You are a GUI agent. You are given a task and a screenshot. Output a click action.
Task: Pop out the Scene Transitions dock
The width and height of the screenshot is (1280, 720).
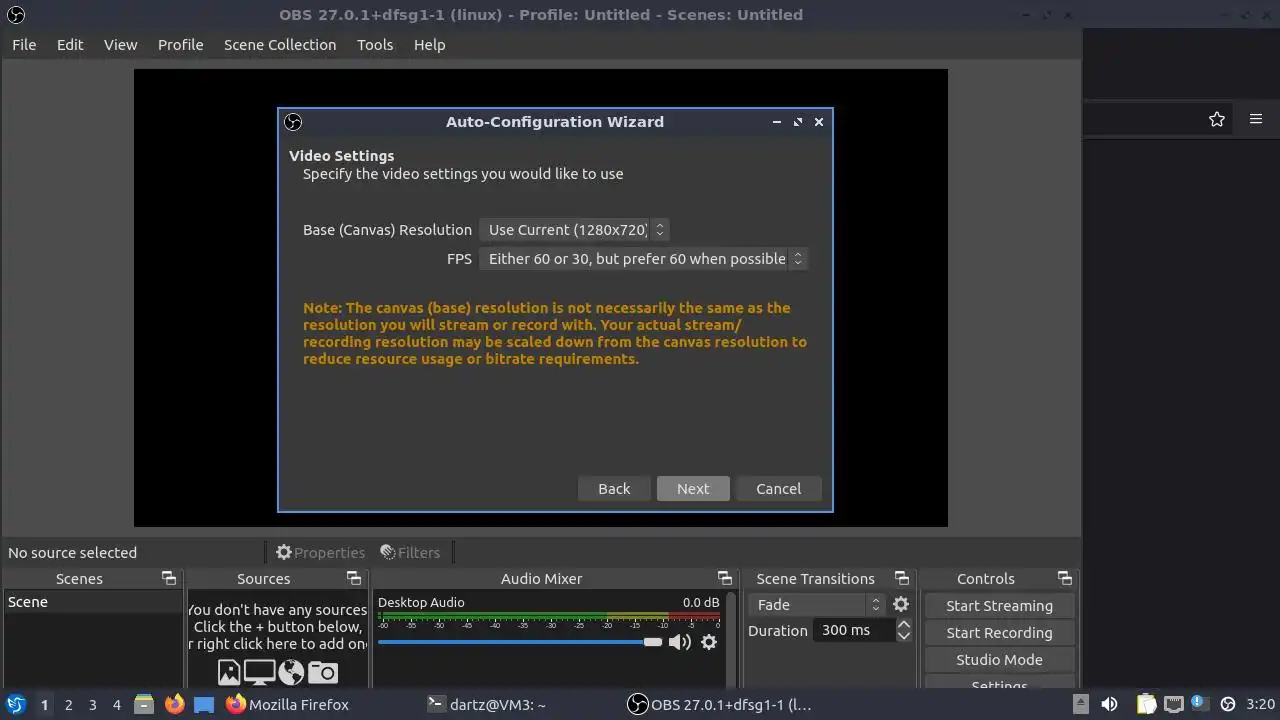tap(902, 578)
